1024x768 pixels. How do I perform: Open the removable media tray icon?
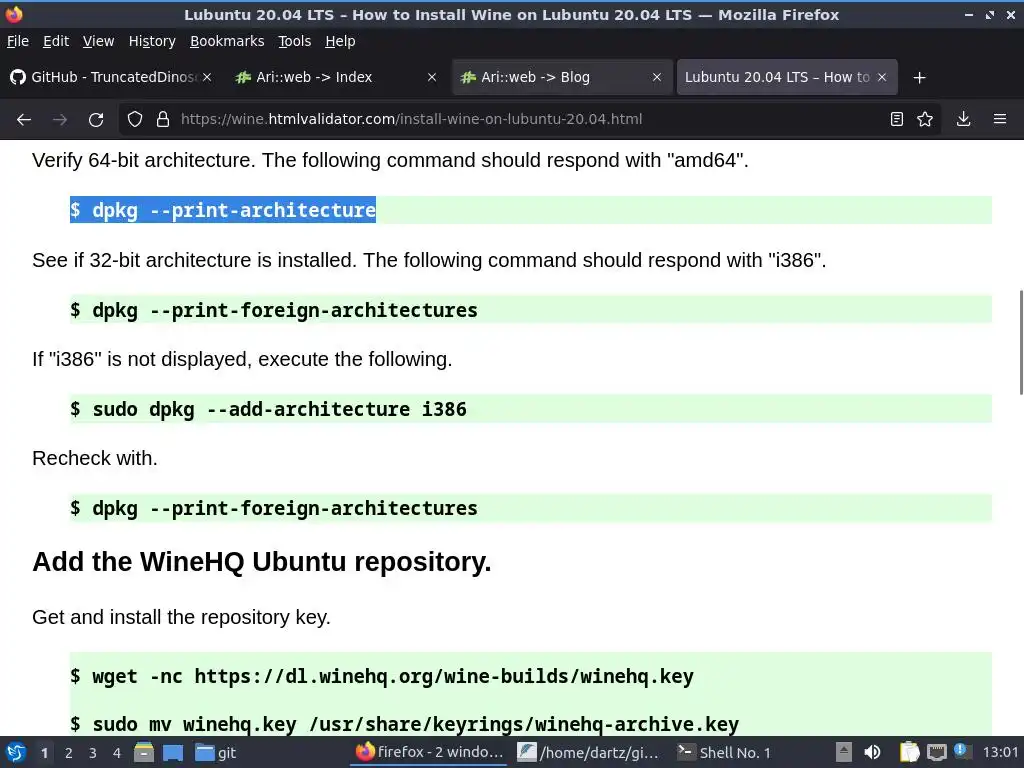tap(844, 752)
